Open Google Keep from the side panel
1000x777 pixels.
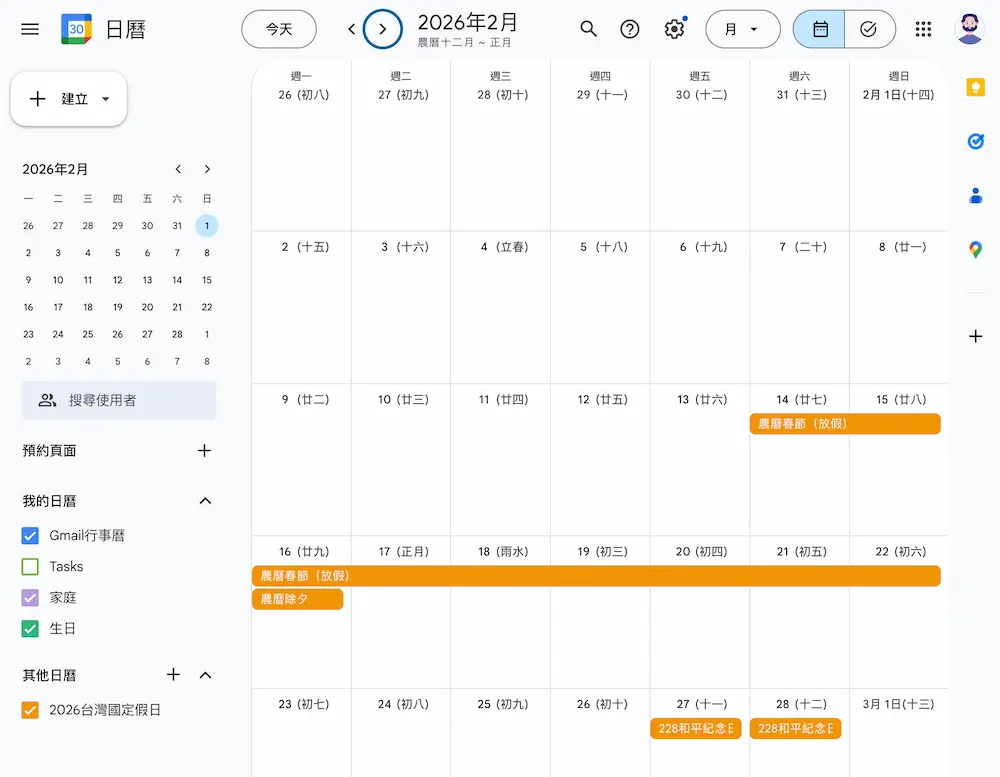[976, 87]
